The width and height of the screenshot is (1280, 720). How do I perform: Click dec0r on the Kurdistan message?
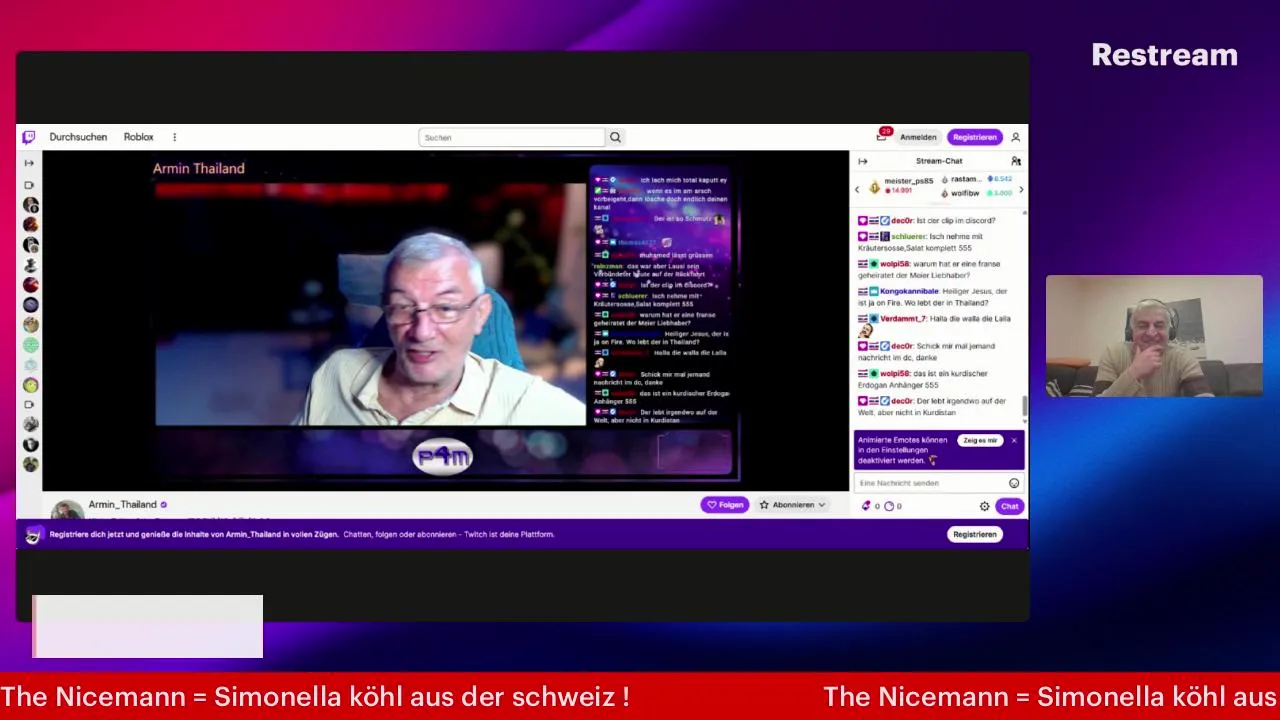pos(902,401)
